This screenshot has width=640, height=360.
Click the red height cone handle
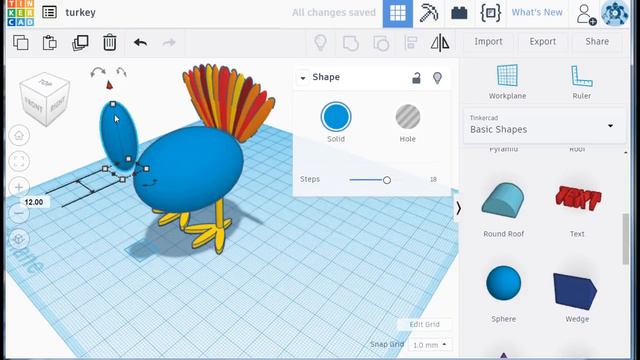tap(109, 85)
